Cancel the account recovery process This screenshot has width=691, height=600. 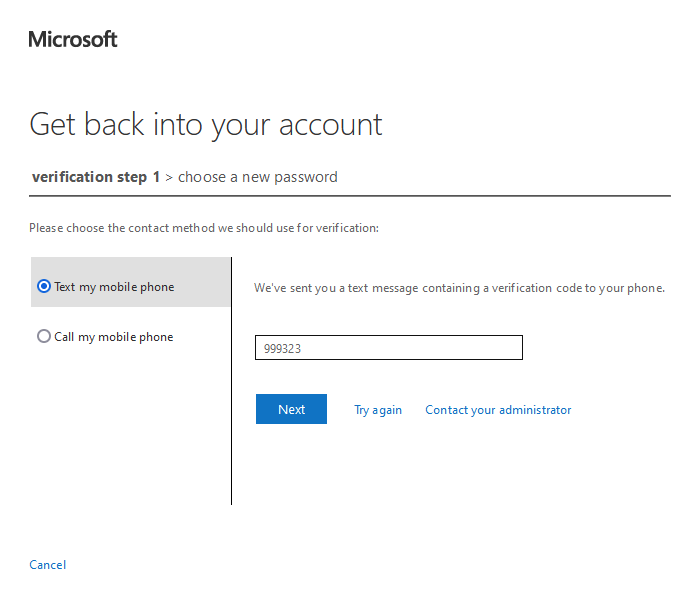(48, 565)
